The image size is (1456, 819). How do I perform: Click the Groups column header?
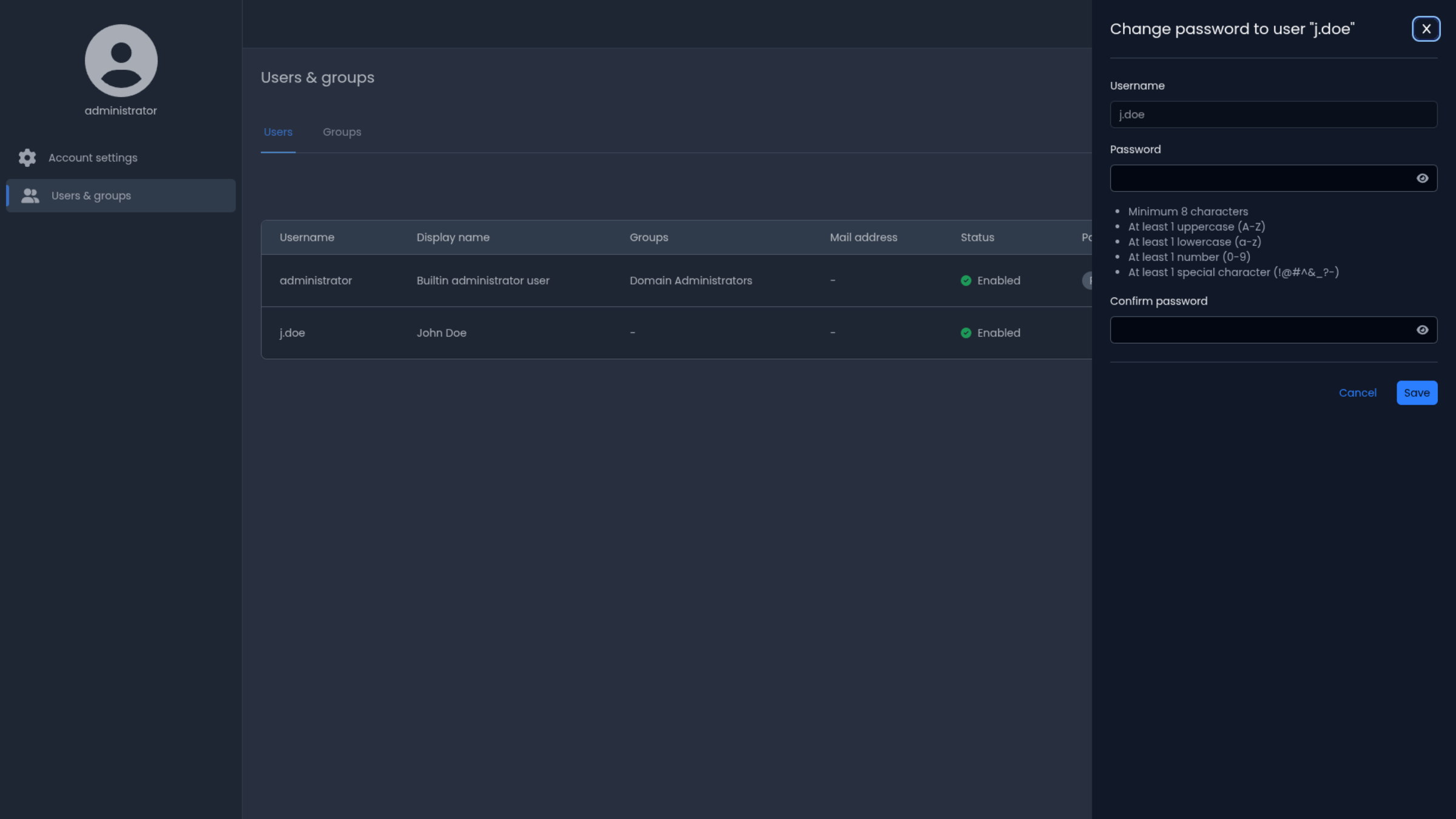point(649,237)
